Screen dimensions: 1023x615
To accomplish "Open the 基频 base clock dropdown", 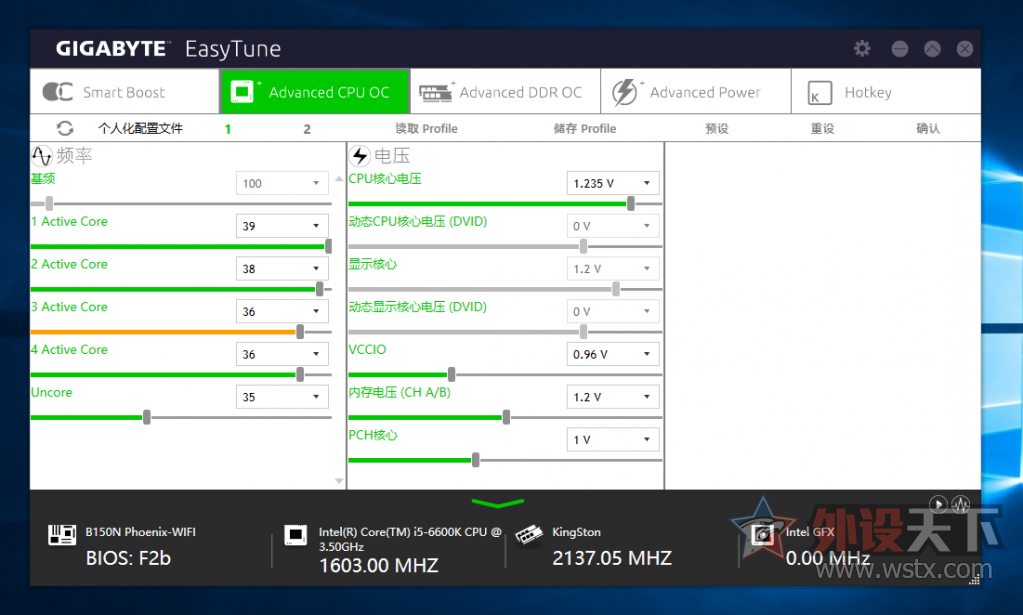I will pos(282,183).
